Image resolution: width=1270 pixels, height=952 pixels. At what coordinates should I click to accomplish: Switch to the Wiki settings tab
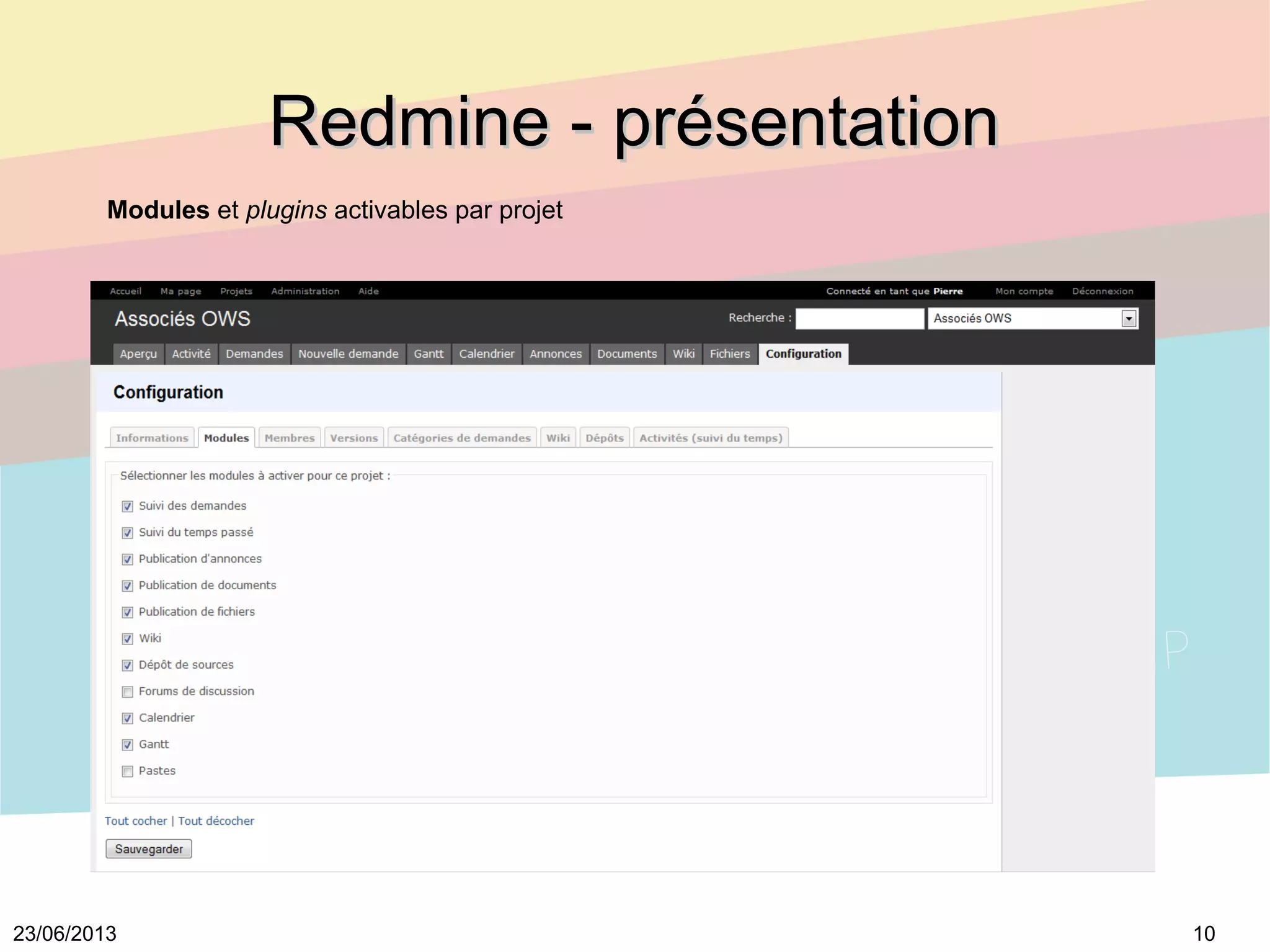click(x=558, y=438)
